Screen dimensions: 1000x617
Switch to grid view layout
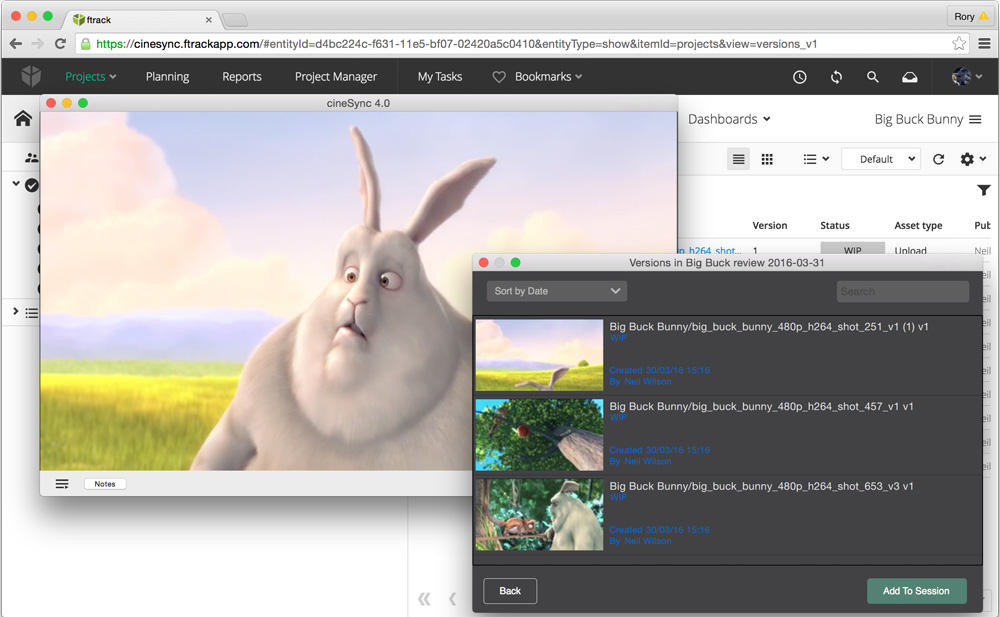[x=767, y=159]
